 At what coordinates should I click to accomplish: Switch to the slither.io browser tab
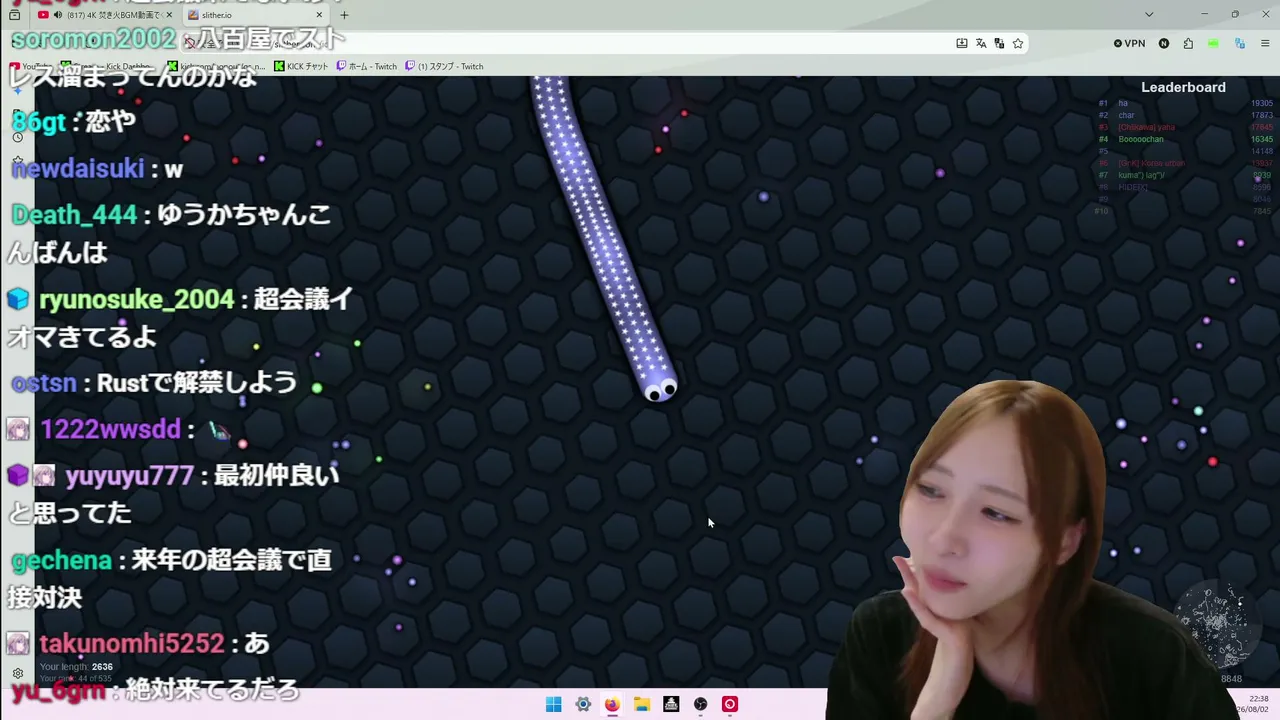(256, 15)
